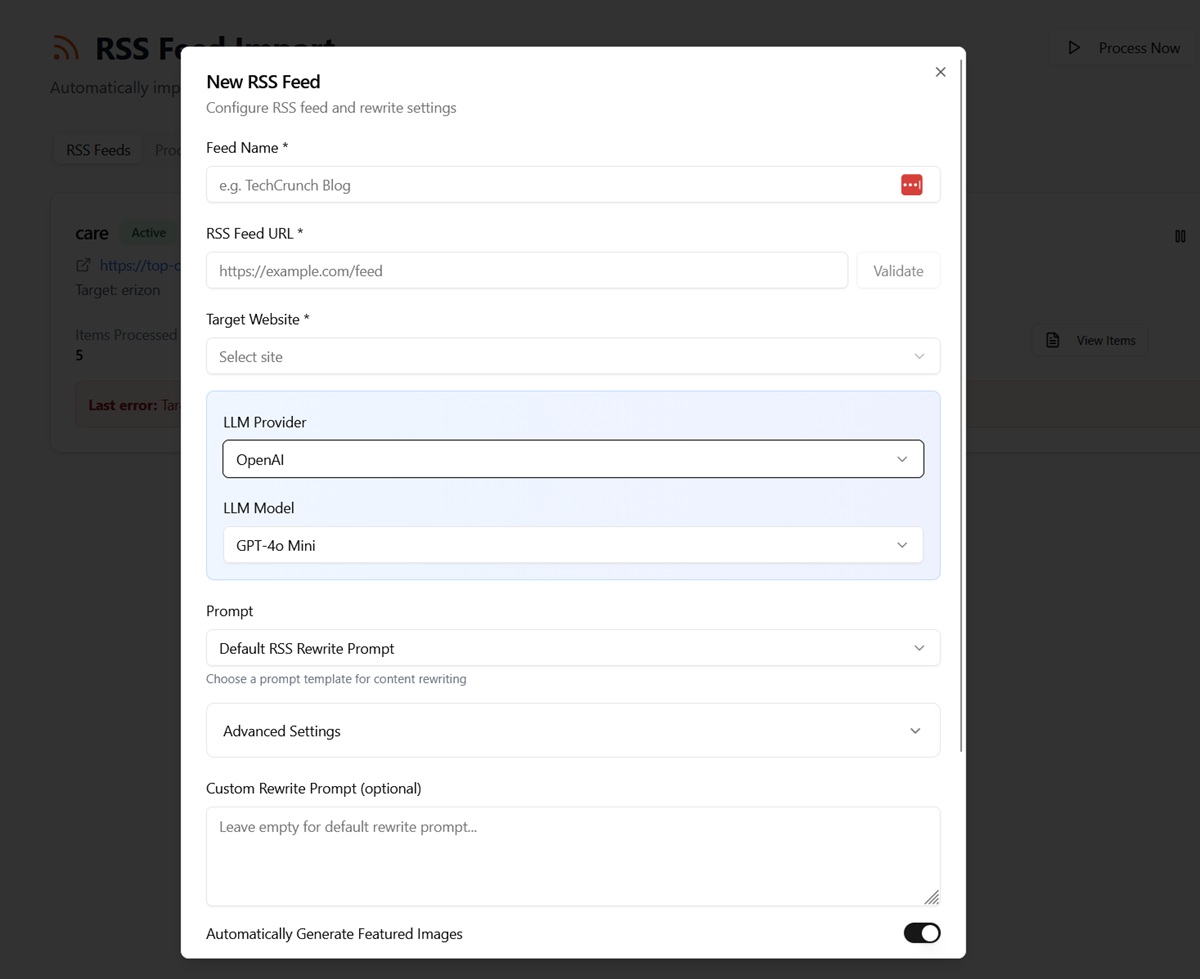
Task: Open the LLM Model dropdown showing GPT-4o Mini
Action: click(x=572, y=544)
